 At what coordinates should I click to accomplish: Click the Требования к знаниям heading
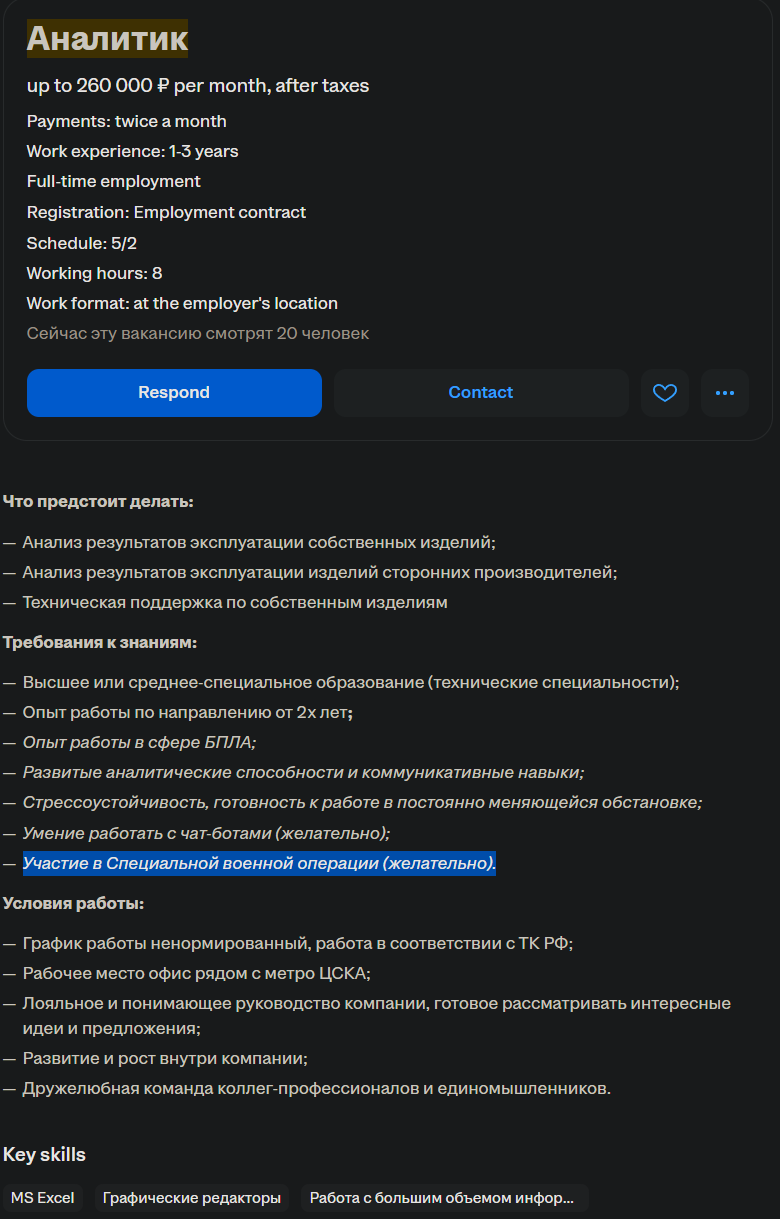(100, 642)
